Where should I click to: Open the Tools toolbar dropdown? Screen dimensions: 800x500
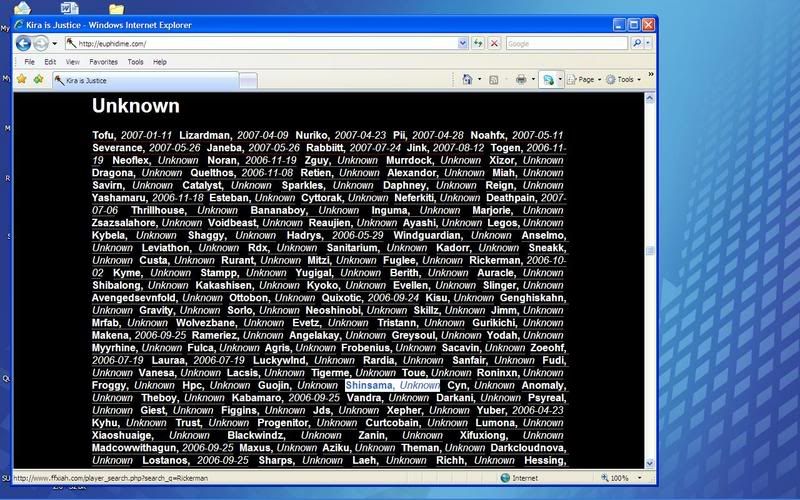tap(624, 79)
